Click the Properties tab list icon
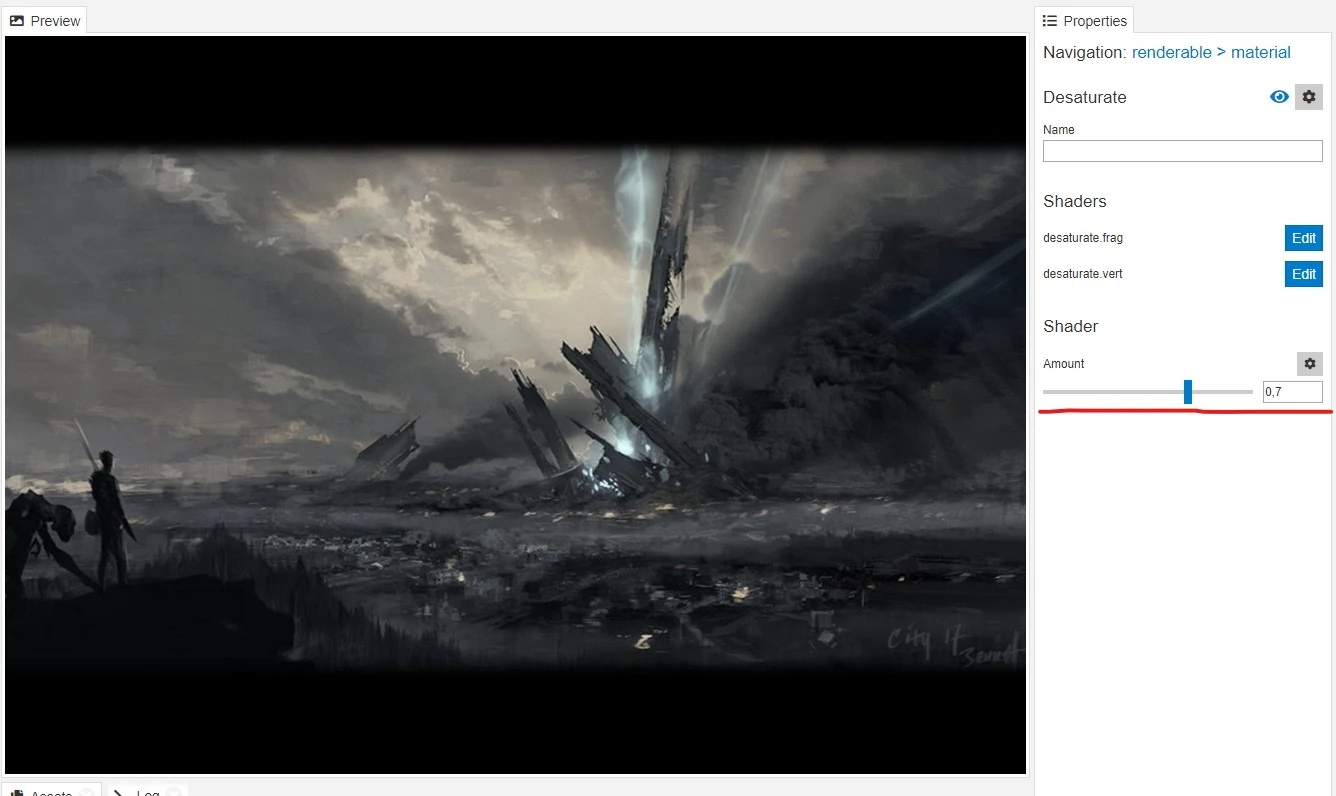The image size is (1336, 796). 1050,21
